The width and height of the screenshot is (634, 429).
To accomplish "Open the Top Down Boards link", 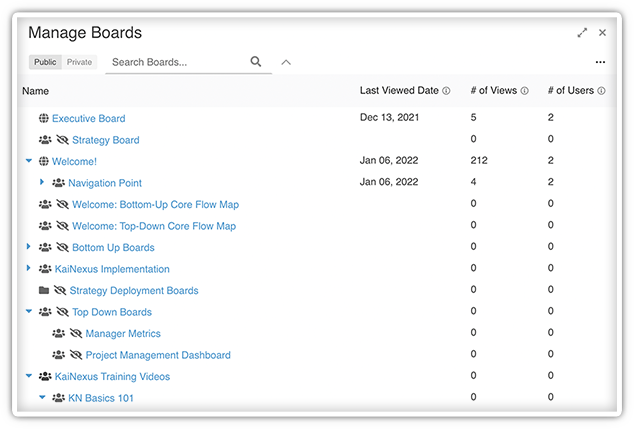I will pos(112,312).
